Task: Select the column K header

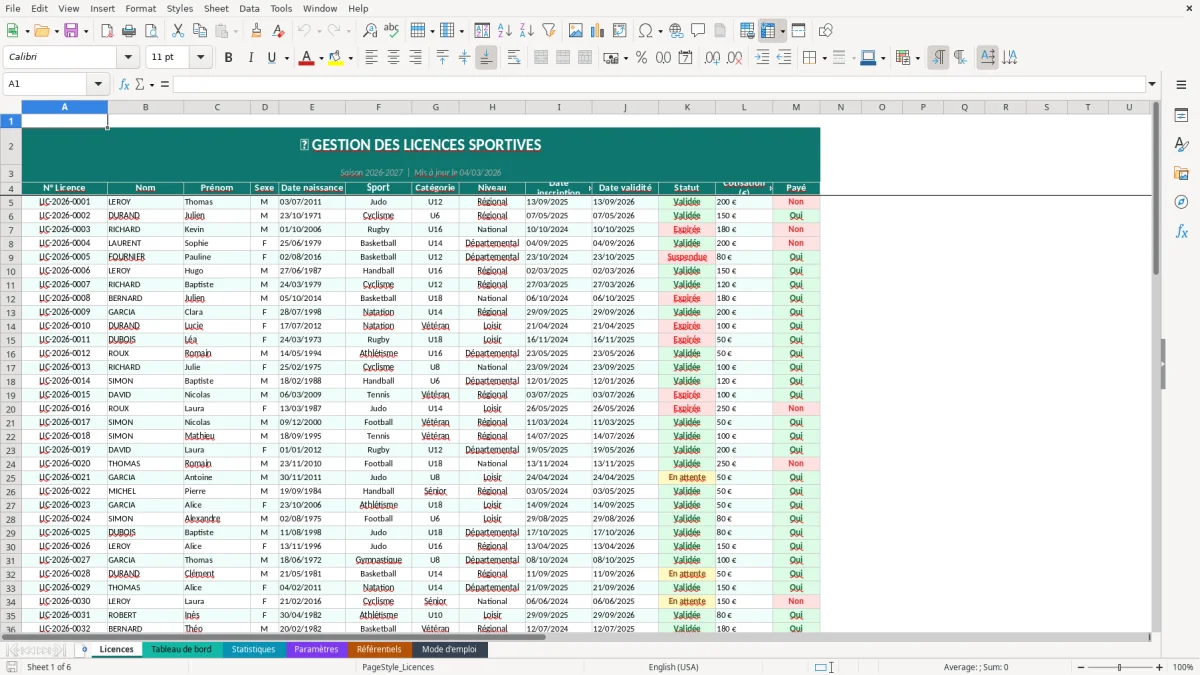Action: point(687,107)
